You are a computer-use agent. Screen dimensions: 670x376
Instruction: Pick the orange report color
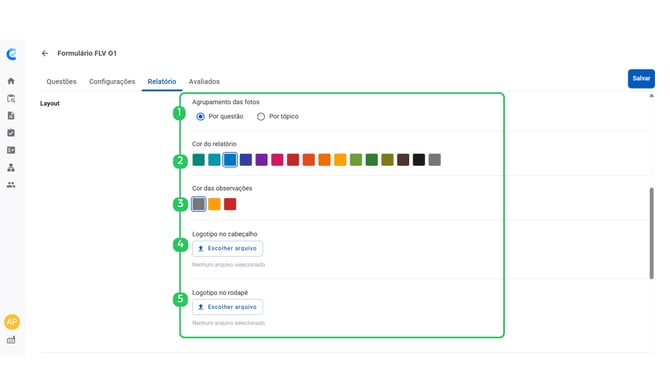click(324, 160)
